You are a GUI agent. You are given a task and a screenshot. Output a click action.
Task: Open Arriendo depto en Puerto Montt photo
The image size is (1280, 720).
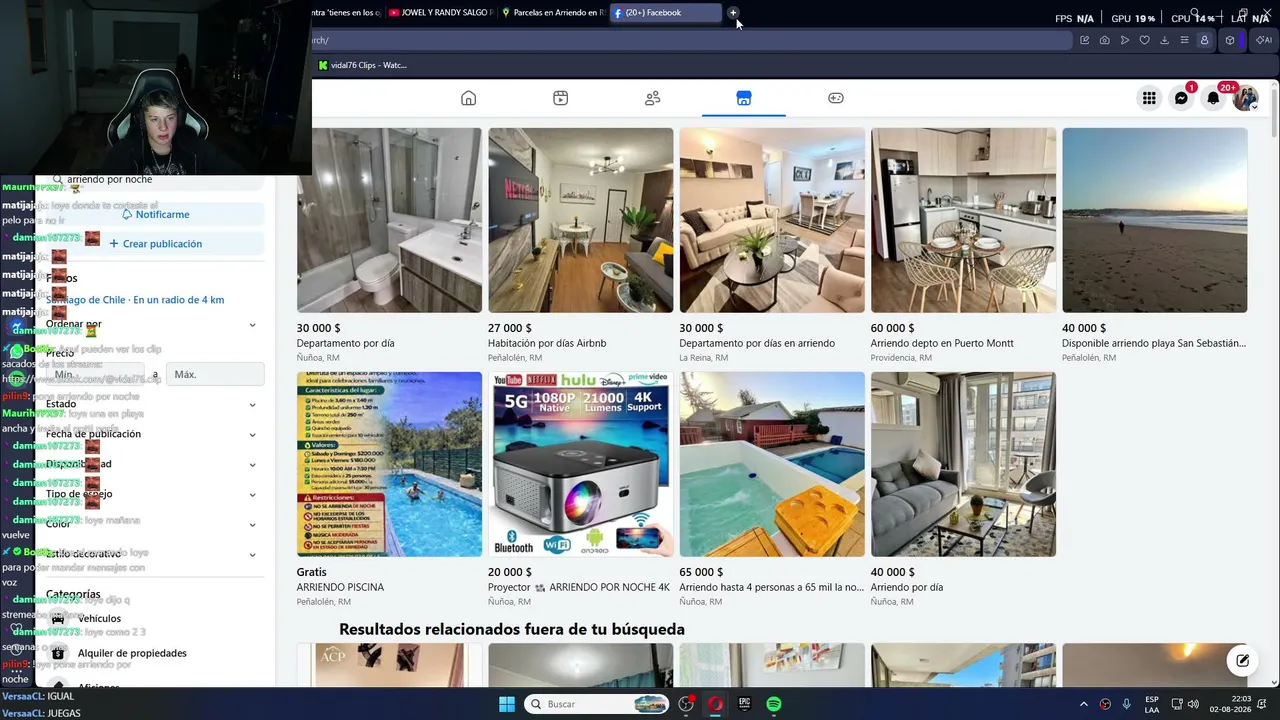[963, 220]
